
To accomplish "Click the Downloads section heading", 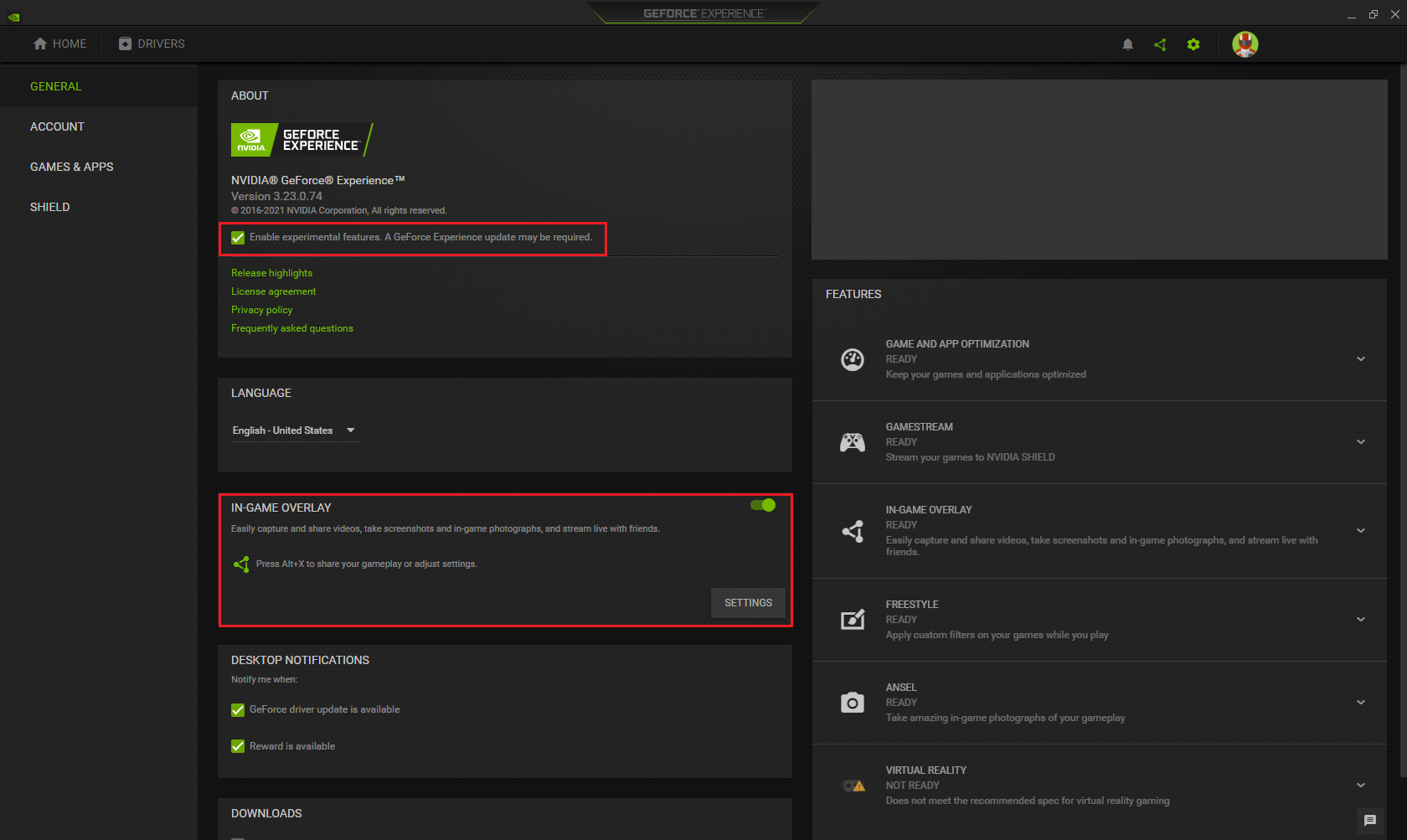I will click(266, 813).
